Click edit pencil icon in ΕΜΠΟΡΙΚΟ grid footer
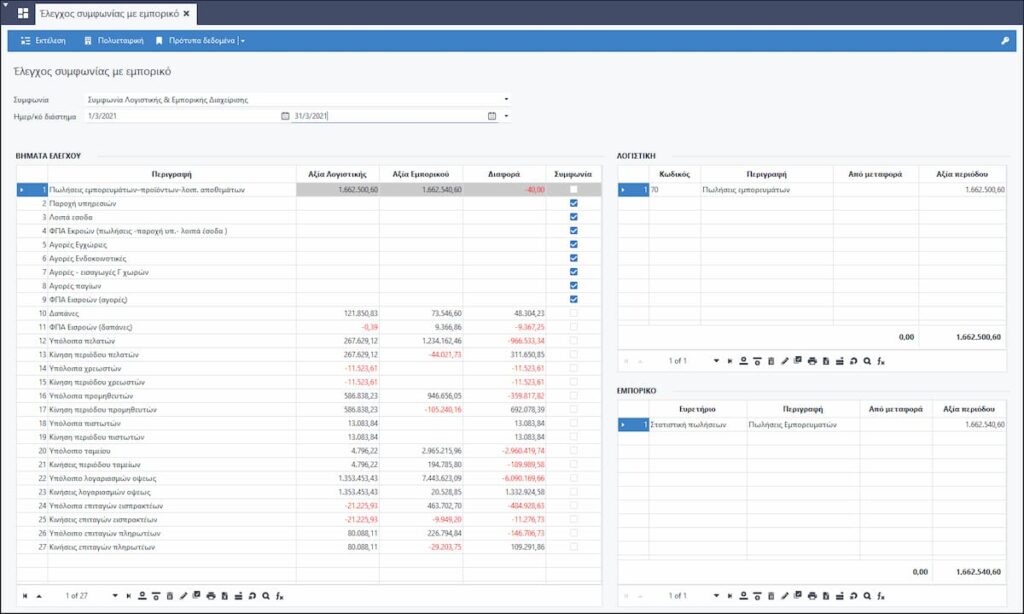This screenshot has width=1024, height=614. pos(785,596)
